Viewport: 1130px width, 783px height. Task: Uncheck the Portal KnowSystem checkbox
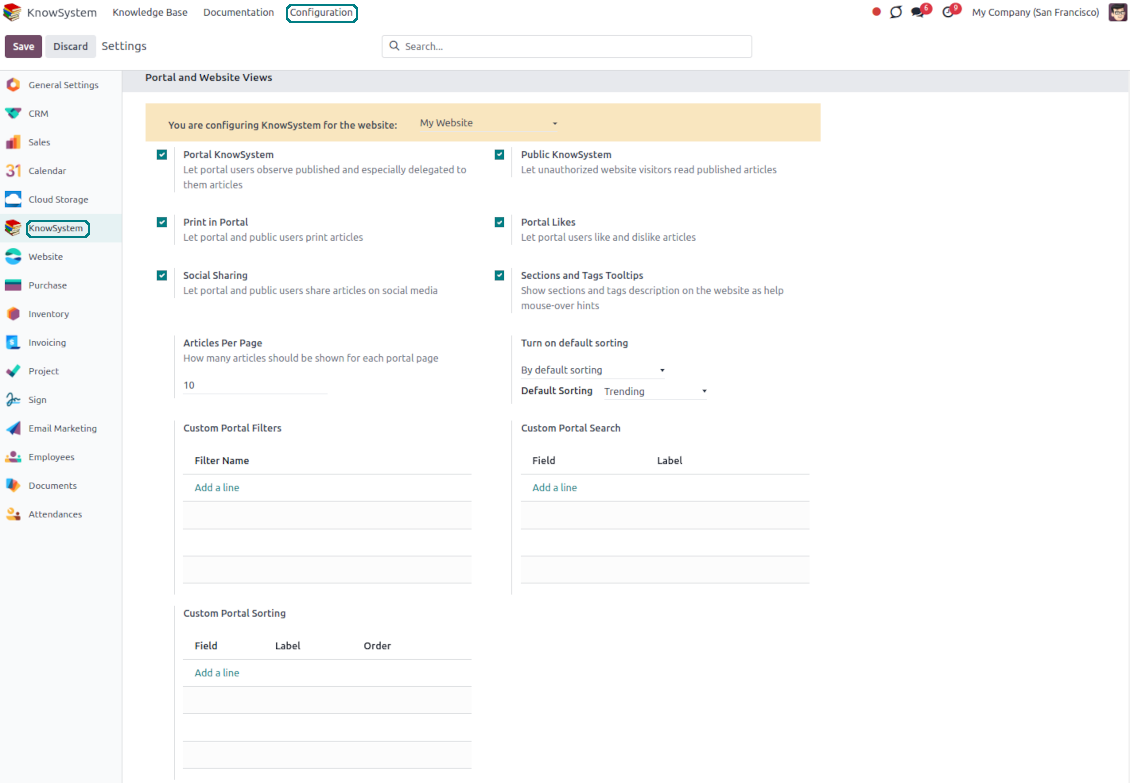tap(162, 155)
